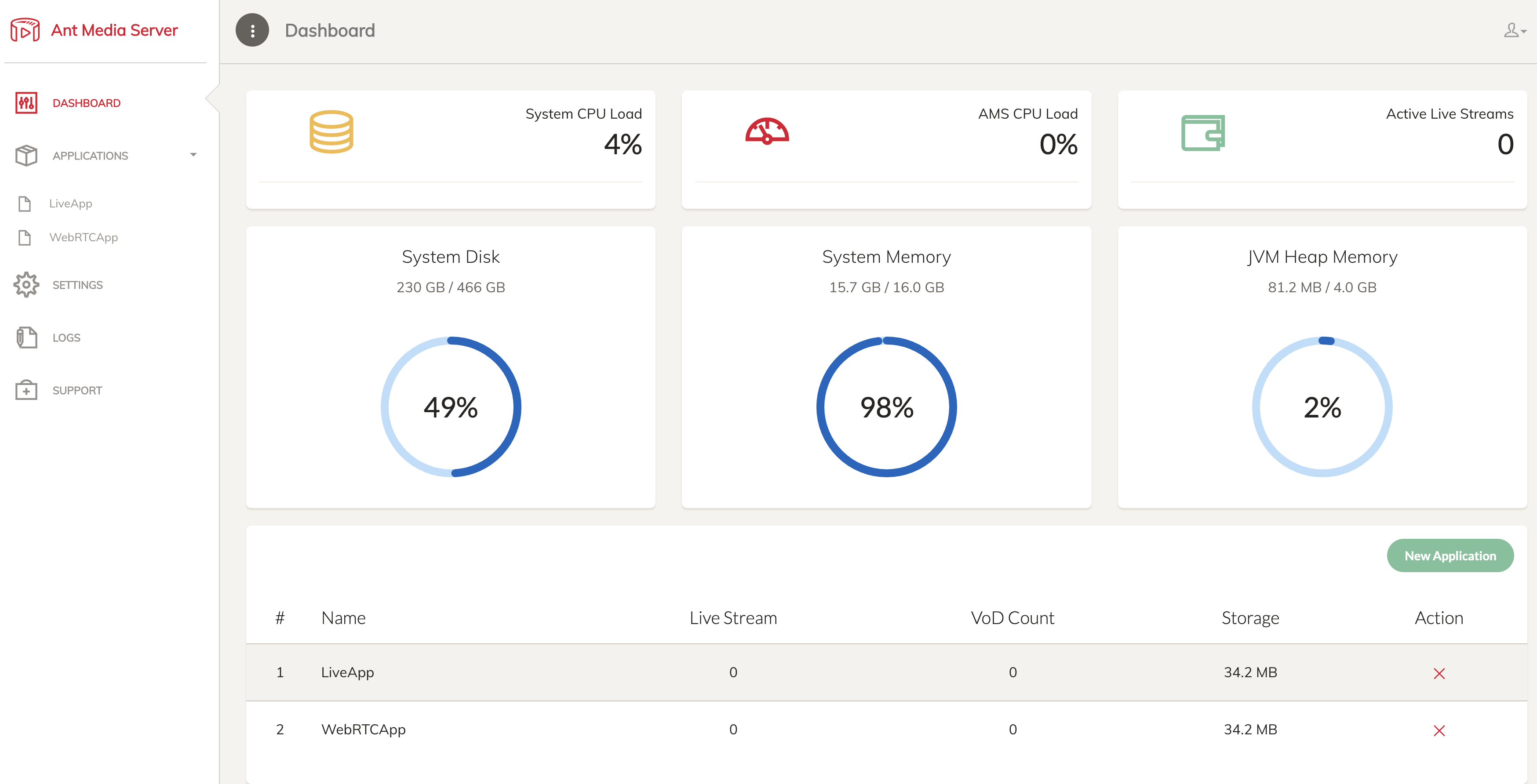Click the Active Live Streams wallet icon
Image resolution: width=1537 pixels, height=784 pixels.
[1203, 132]
